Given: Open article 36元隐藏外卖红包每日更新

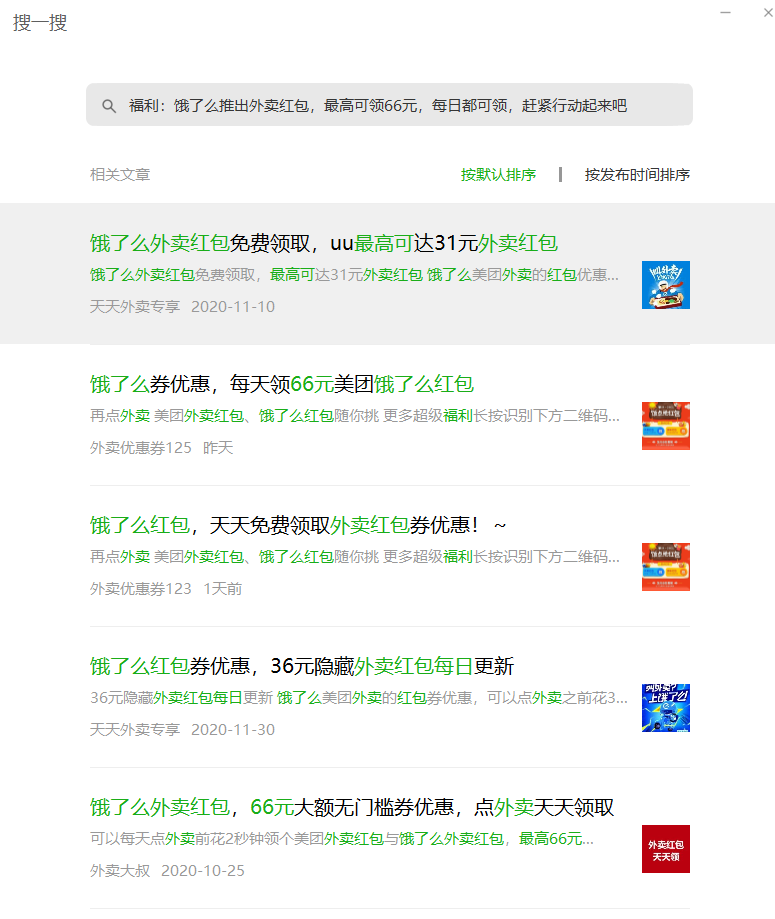Looking at the screenshot, I should click(302, 666).
